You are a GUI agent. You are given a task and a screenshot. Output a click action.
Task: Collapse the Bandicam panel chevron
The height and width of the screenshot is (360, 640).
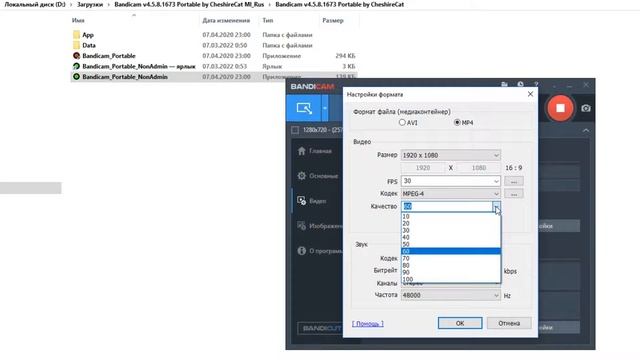(x=586, y=130)
